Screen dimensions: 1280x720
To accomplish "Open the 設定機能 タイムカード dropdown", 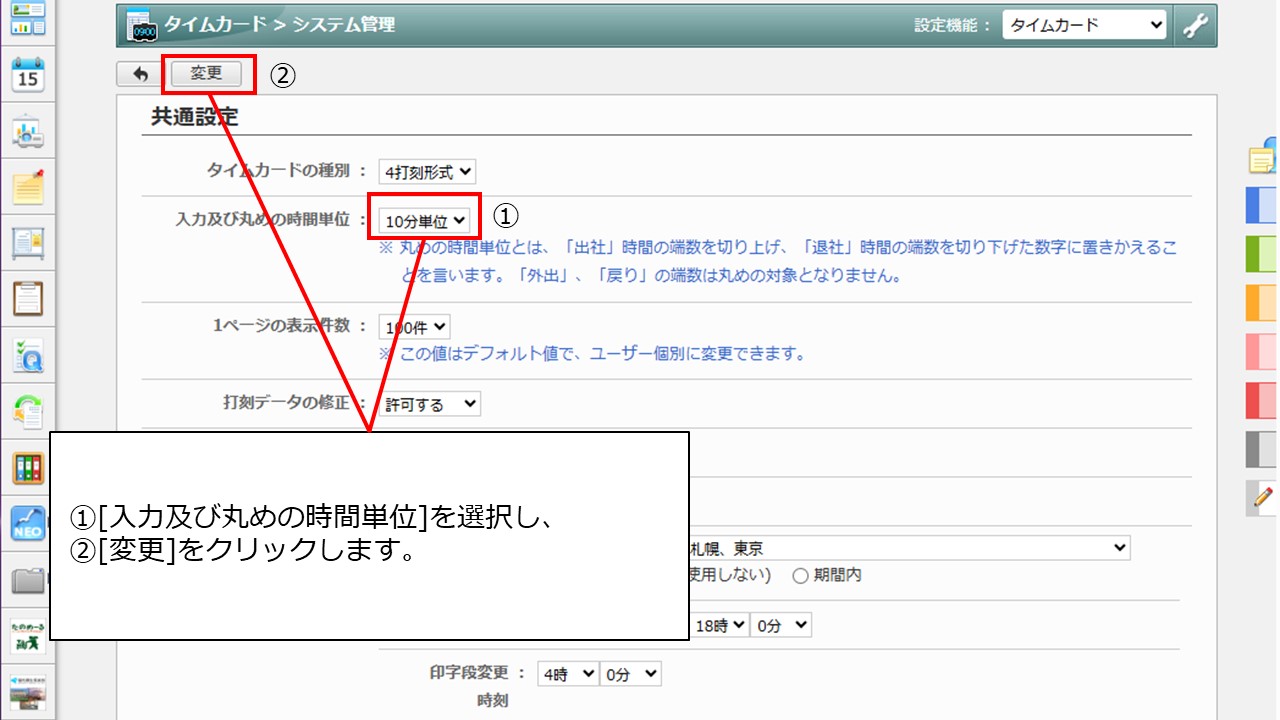I will tap(1084, 26).
